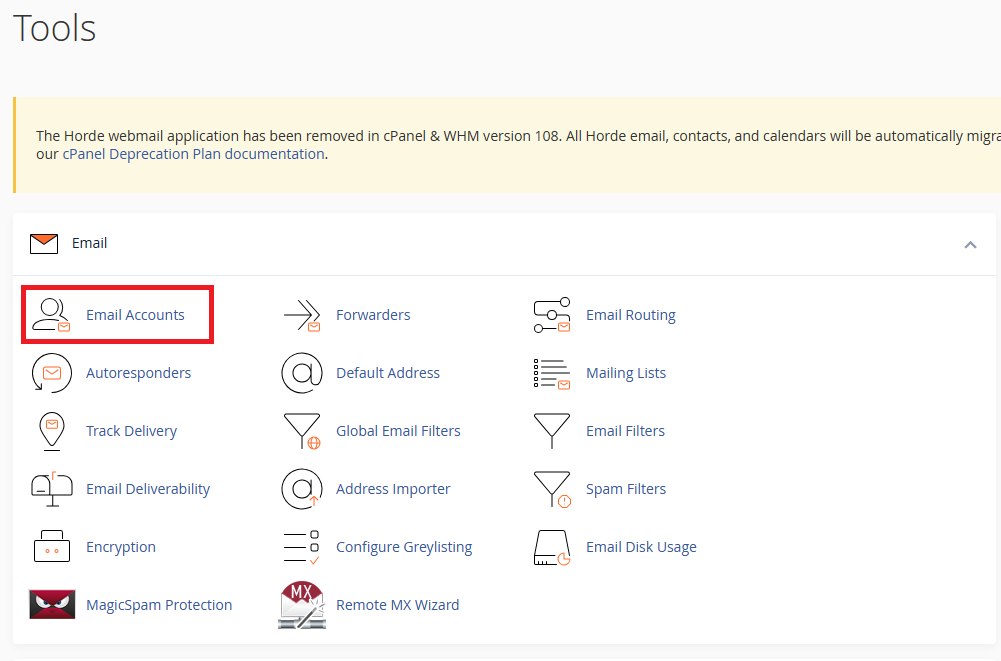Click the Email Routing icon

click(x=552, y=315)
